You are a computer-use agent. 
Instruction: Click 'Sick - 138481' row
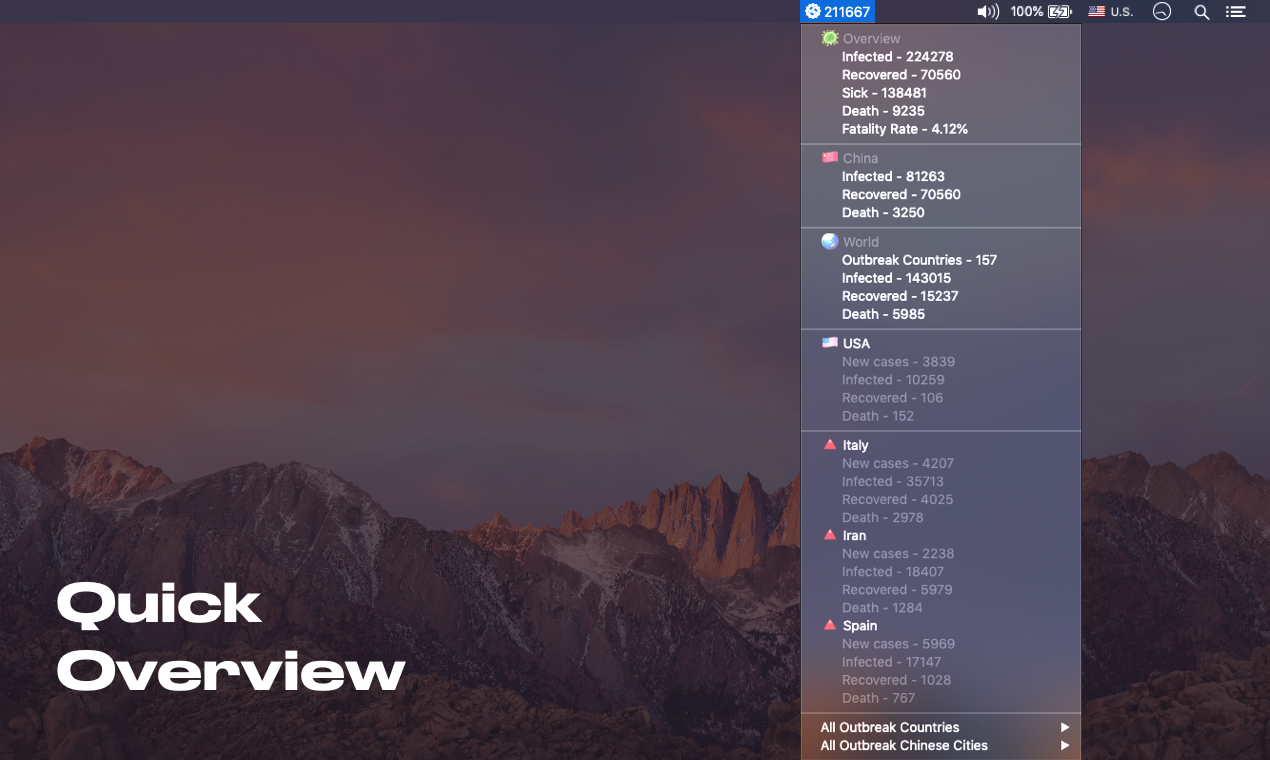pyautogui.click(x=941, y=93)
